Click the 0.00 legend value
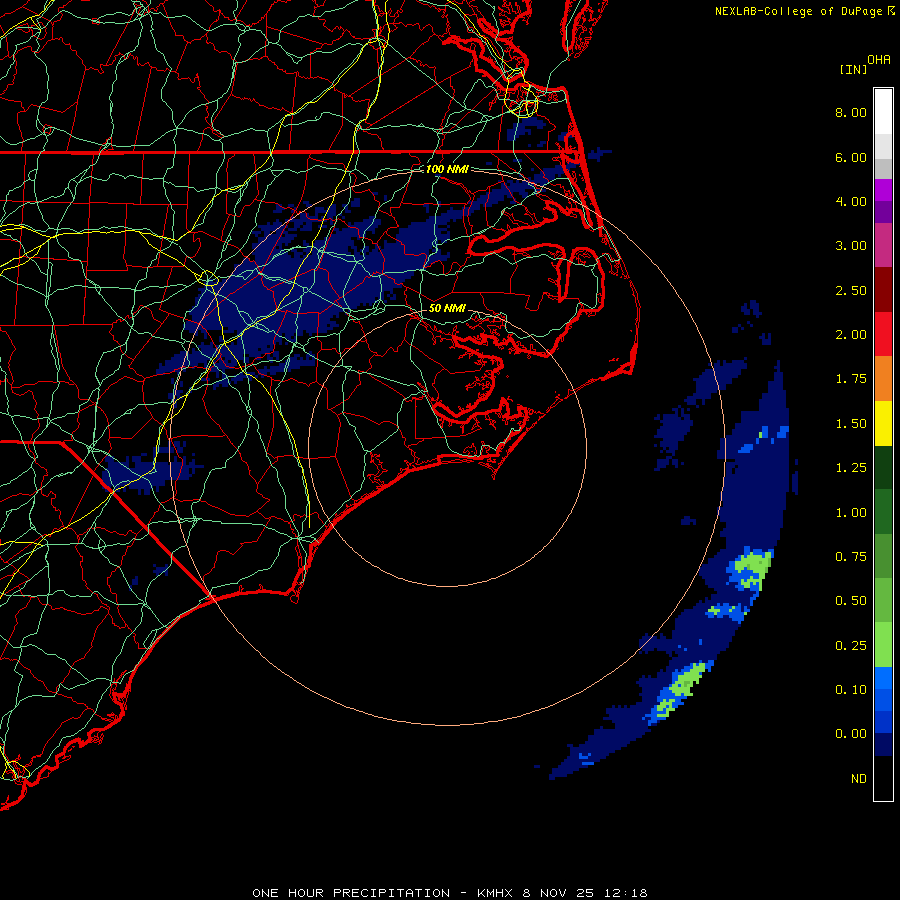Screen dimensions: 900x900 coord(851,734)
